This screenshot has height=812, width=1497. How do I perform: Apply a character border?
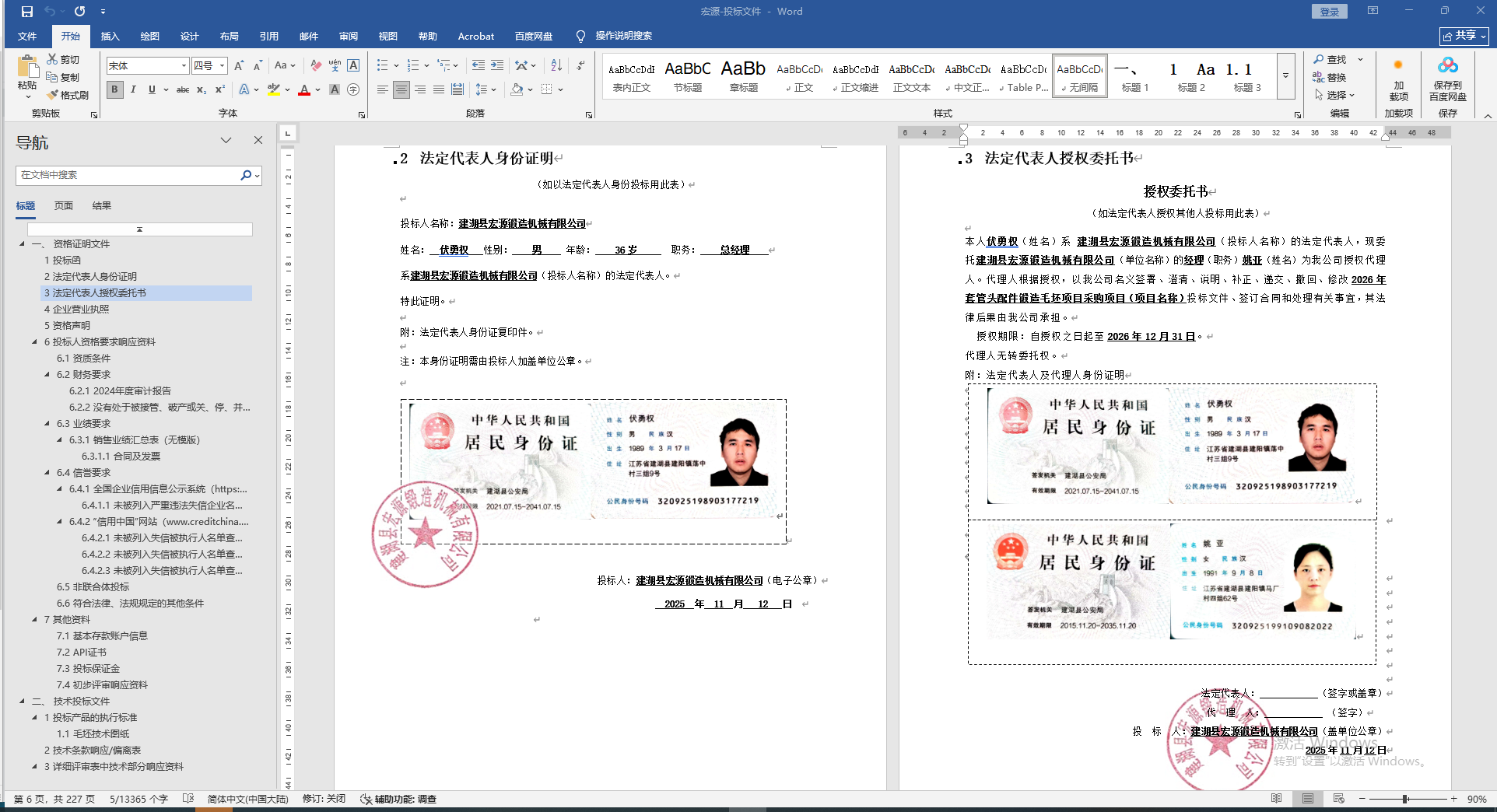pyautogui.click(x=353, y=66)
